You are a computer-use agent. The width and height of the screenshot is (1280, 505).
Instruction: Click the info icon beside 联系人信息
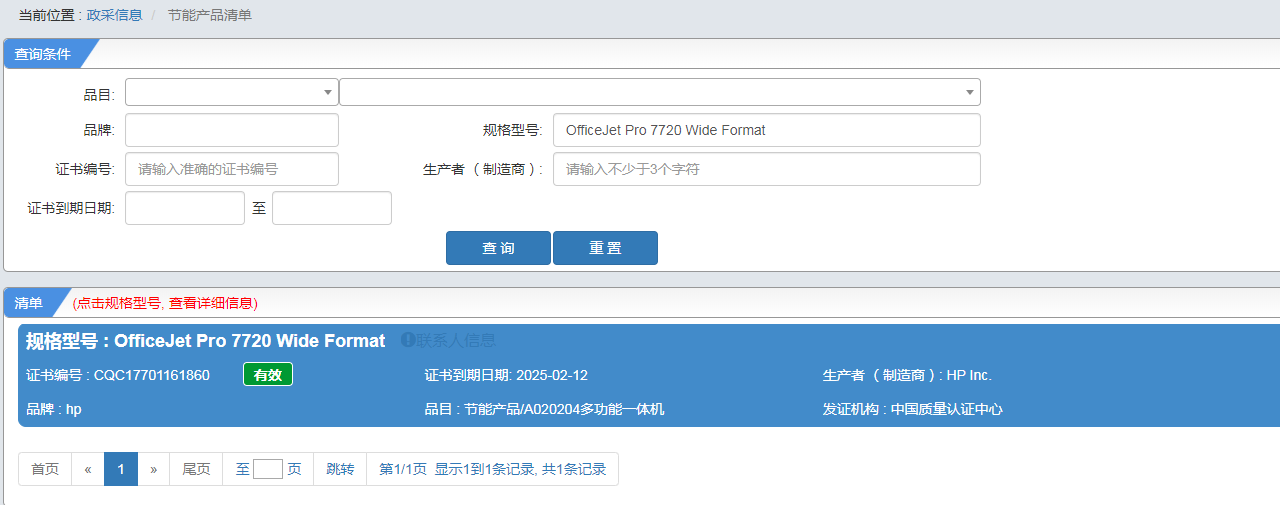click(x=408, y=340)
